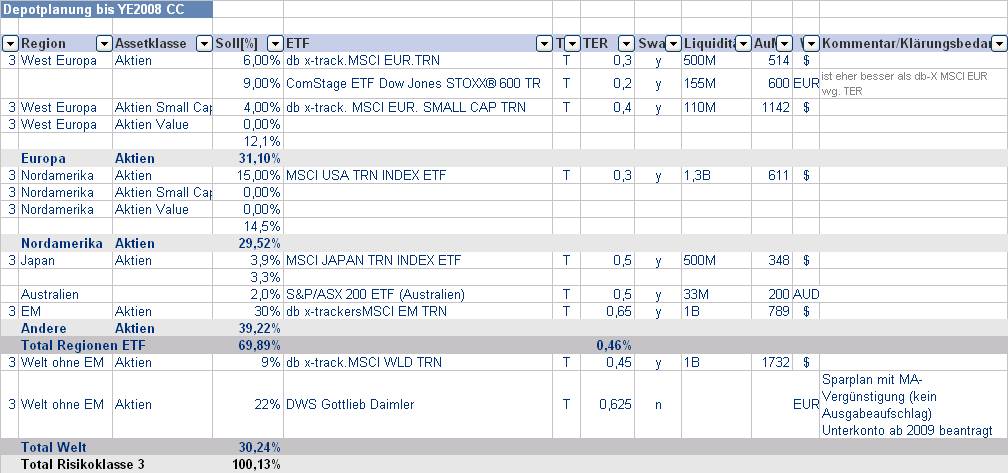The image size is (1008, 473).
Task: Open the Region column filter dropdown
Action: point(103,44)
